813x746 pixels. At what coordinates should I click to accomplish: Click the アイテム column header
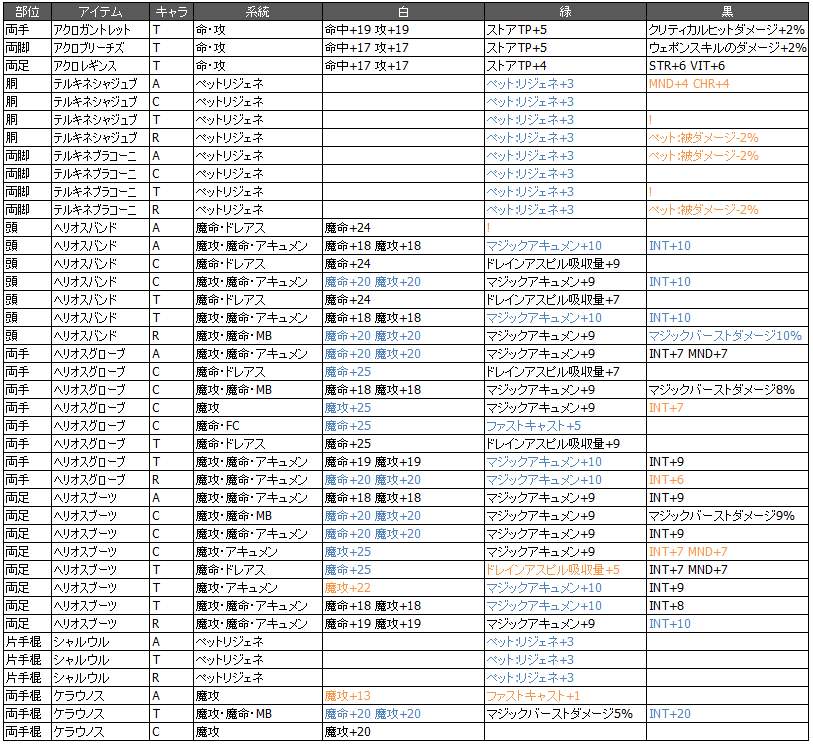pos(100,11)
